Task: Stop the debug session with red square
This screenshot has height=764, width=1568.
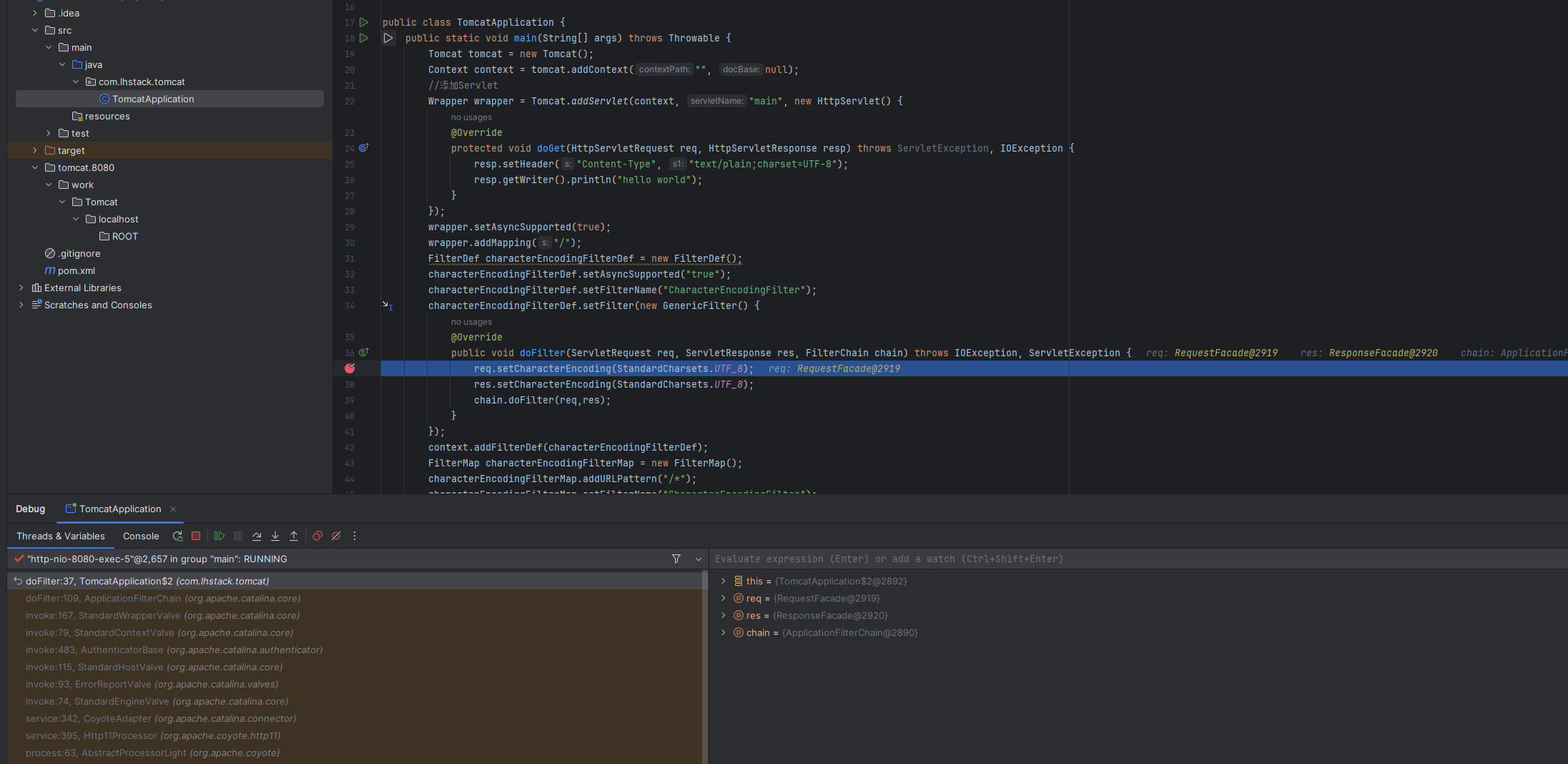Action: pos(196,536)
